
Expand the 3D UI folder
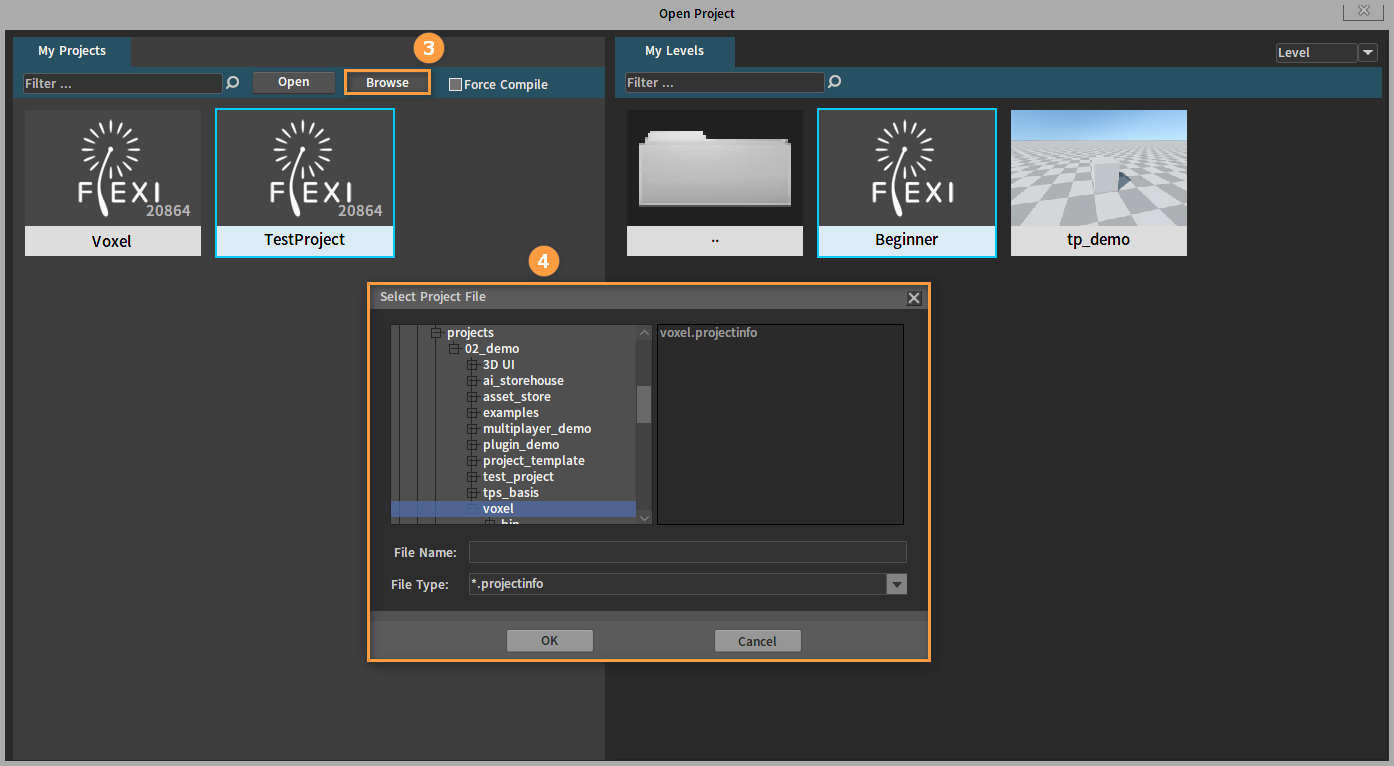472,365
